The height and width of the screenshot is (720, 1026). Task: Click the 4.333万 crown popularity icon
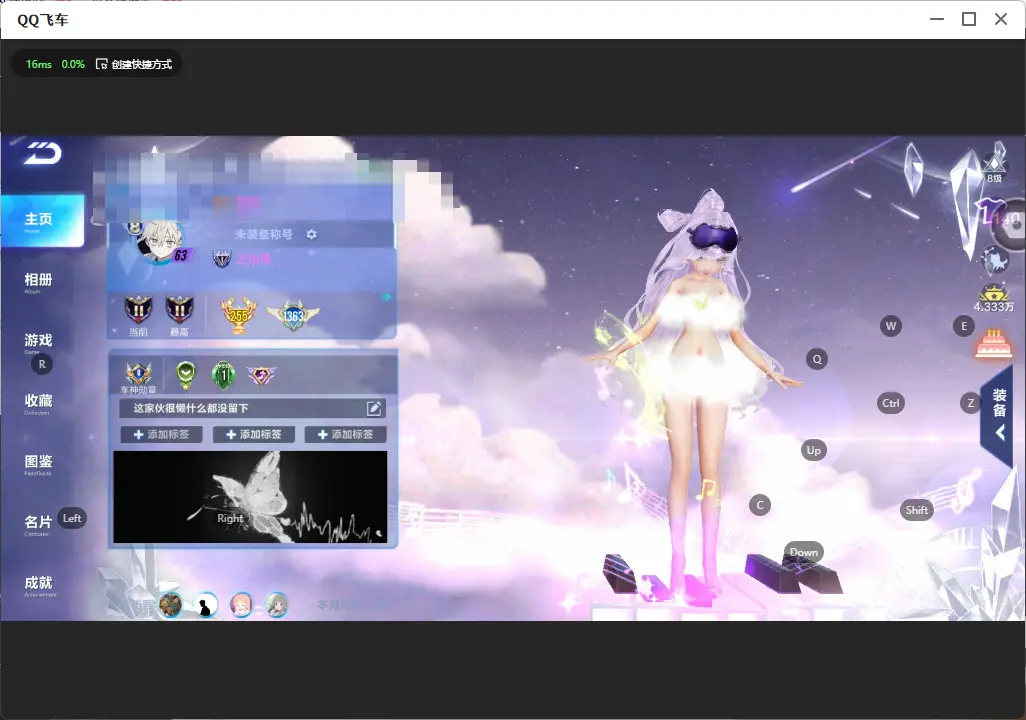pos(993,299)
